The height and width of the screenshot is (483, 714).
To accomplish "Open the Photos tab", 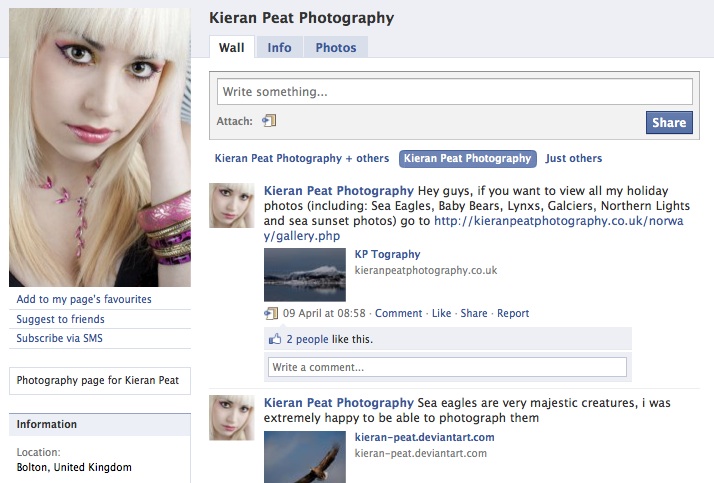I will (336, 47).
